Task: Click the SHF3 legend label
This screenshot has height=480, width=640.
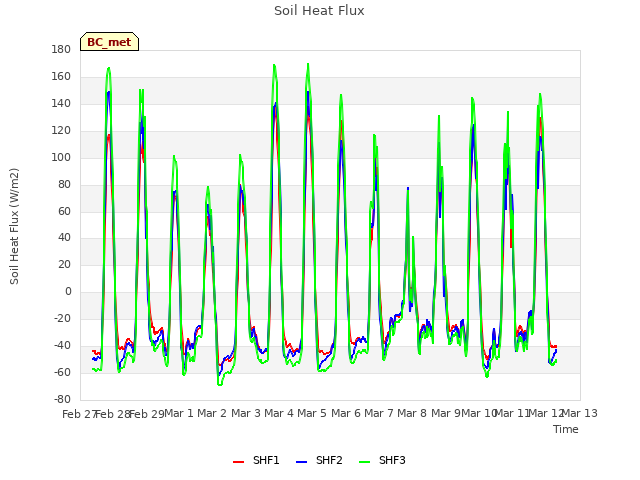Action: (392, 460)
